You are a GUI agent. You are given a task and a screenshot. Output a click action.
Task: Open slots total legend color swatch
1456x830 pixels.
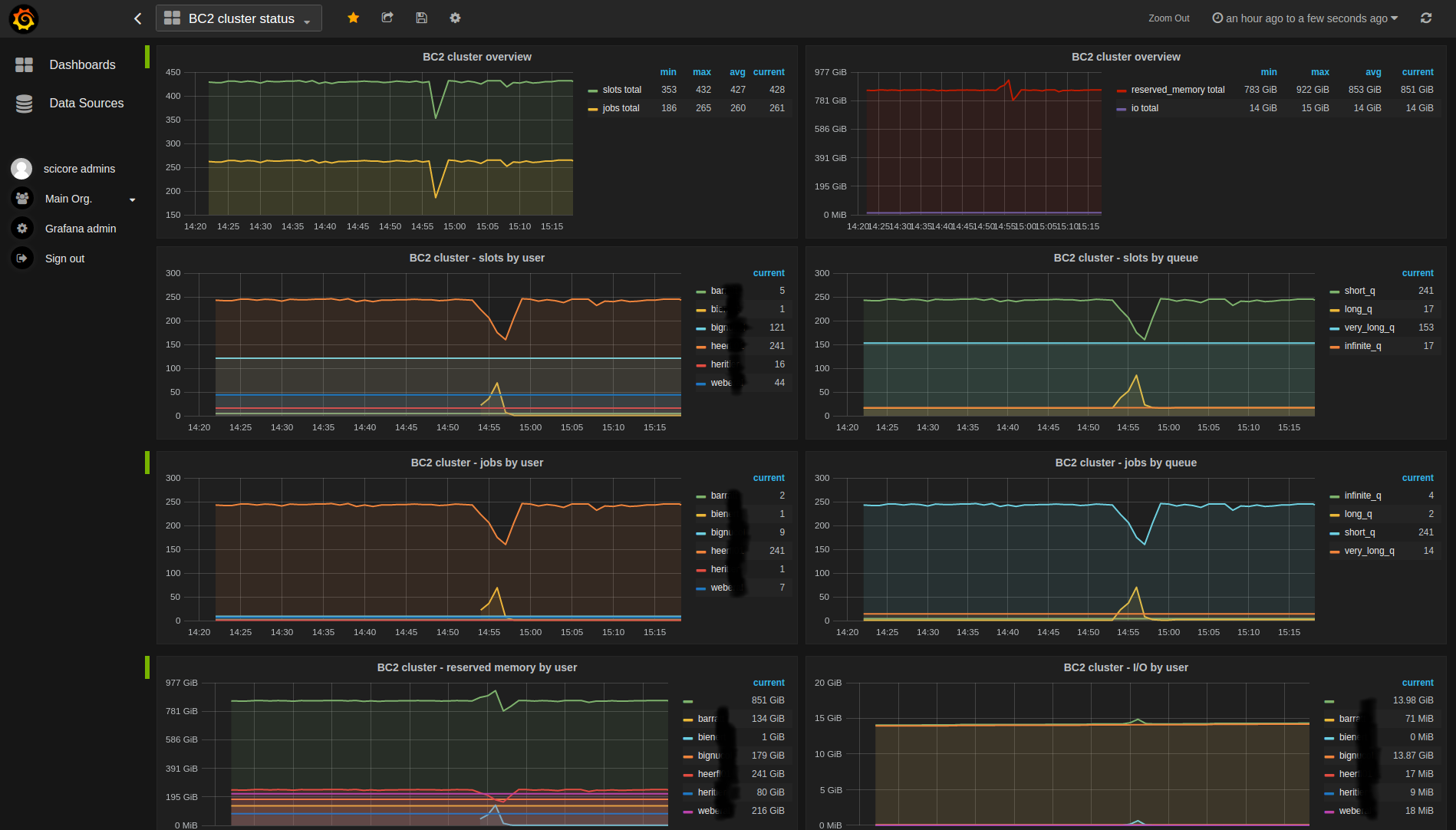tap(592, 91)
